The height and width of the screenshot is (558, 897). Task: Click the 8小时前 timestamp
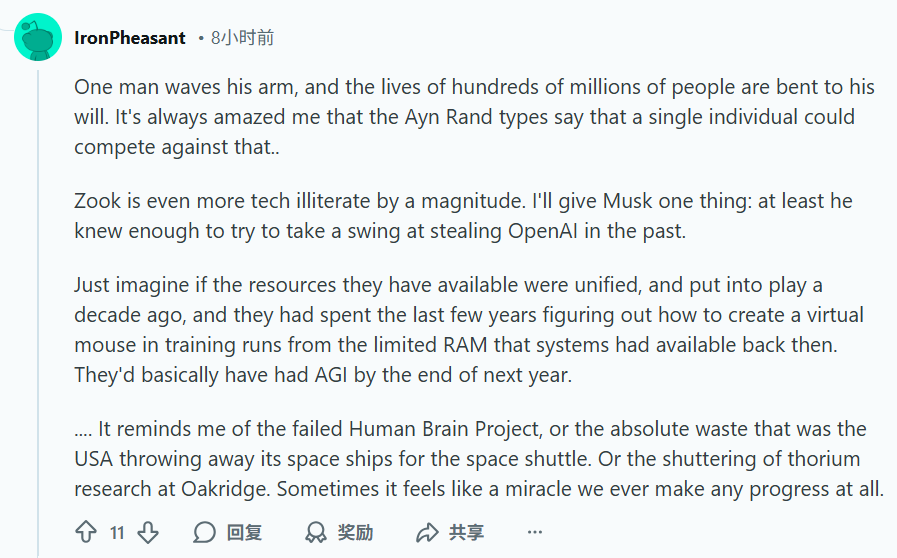[243, 38]
